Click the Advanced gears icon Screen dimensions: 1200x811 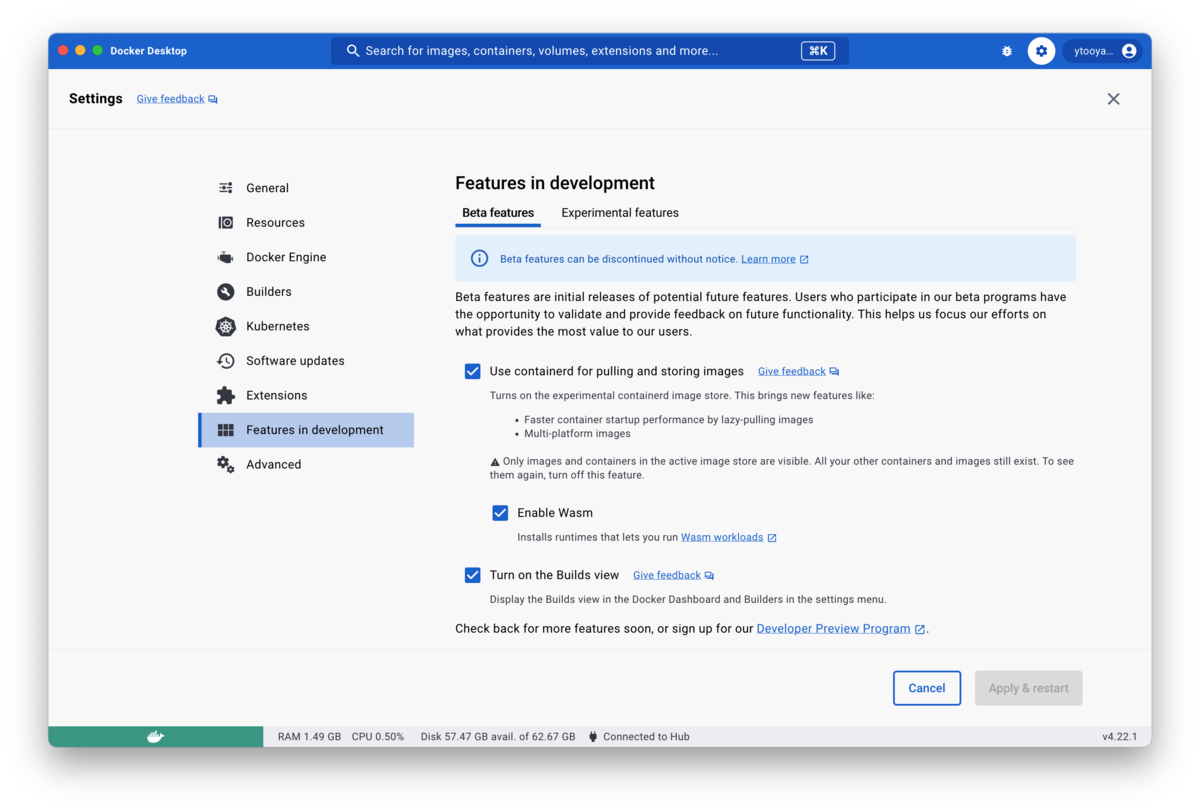click(226, 464)
